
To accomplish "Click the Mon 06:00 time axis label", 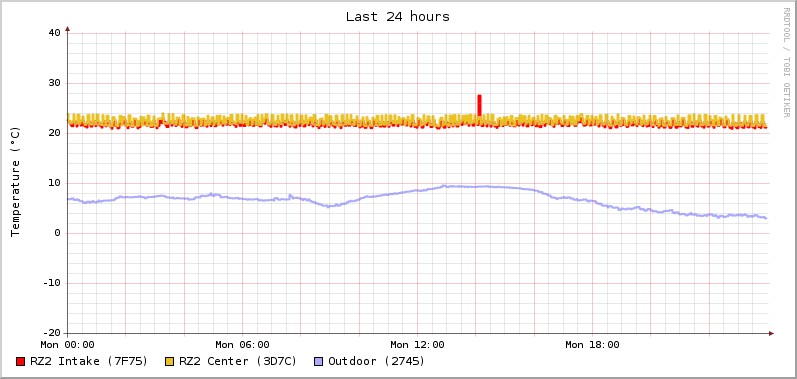I will tap(242, 345).
